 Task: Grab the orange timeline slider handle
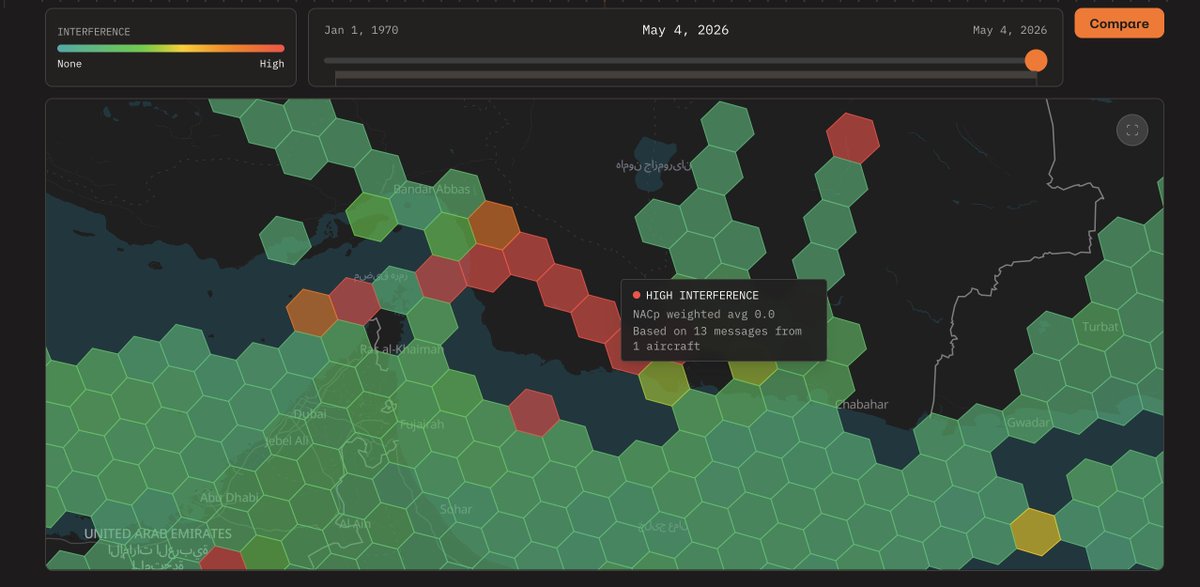point(1036,60)
